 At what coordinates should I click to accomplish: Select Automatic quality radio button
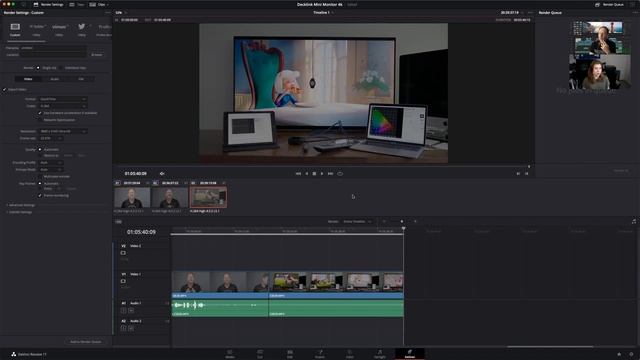point(40,149)
